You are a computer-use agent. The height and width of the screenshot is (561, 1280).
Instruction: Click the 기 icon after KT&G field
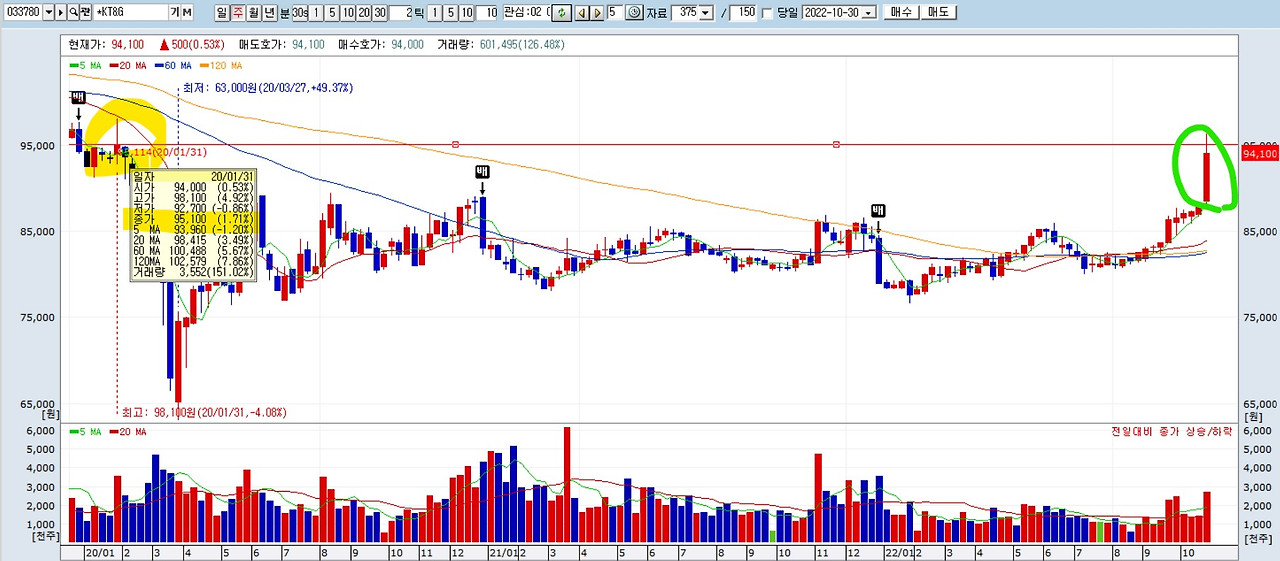coord(175,12)
